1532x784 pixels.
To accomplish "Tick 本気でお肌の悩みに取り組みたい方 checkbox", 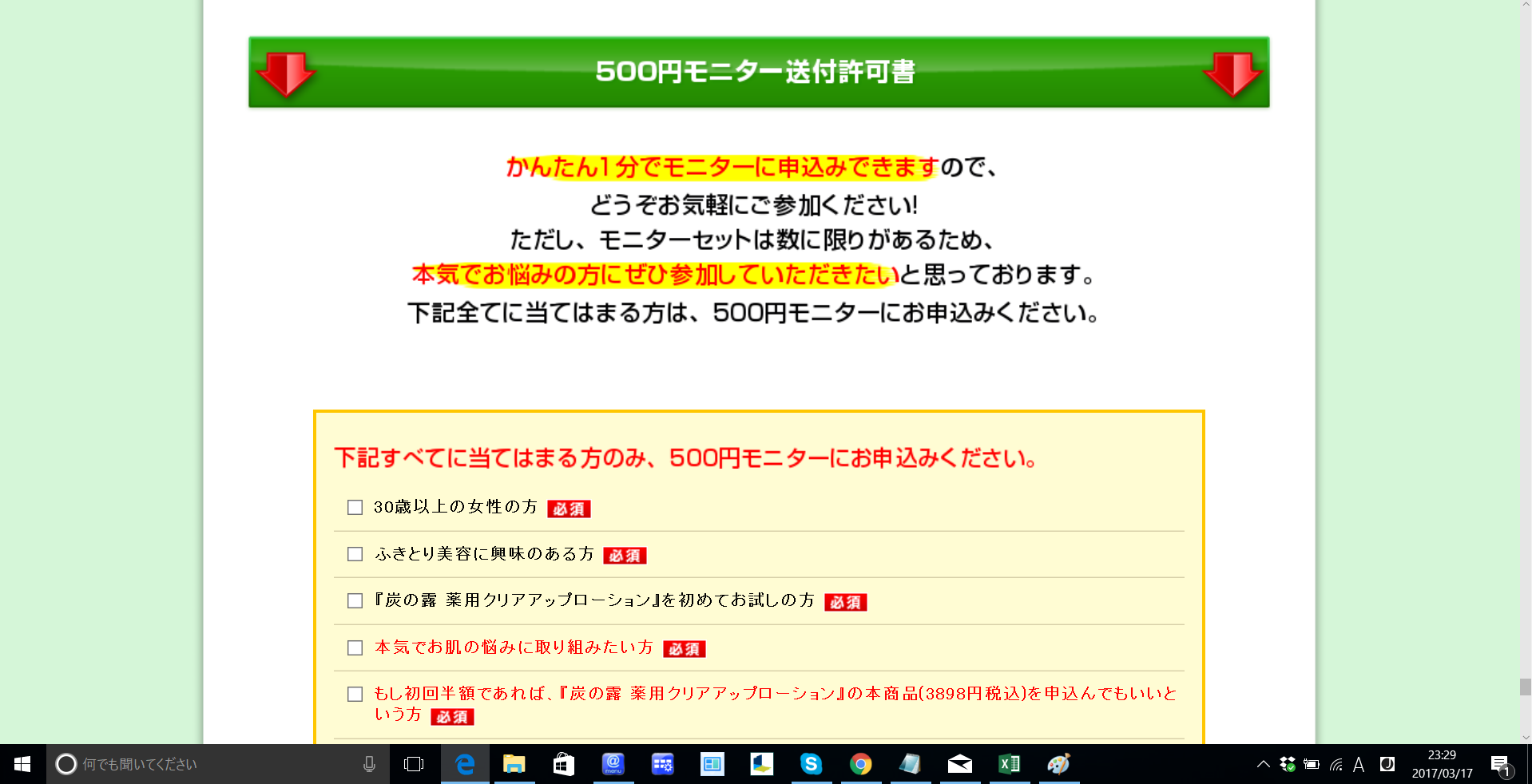I will click(x=355, y=647).
